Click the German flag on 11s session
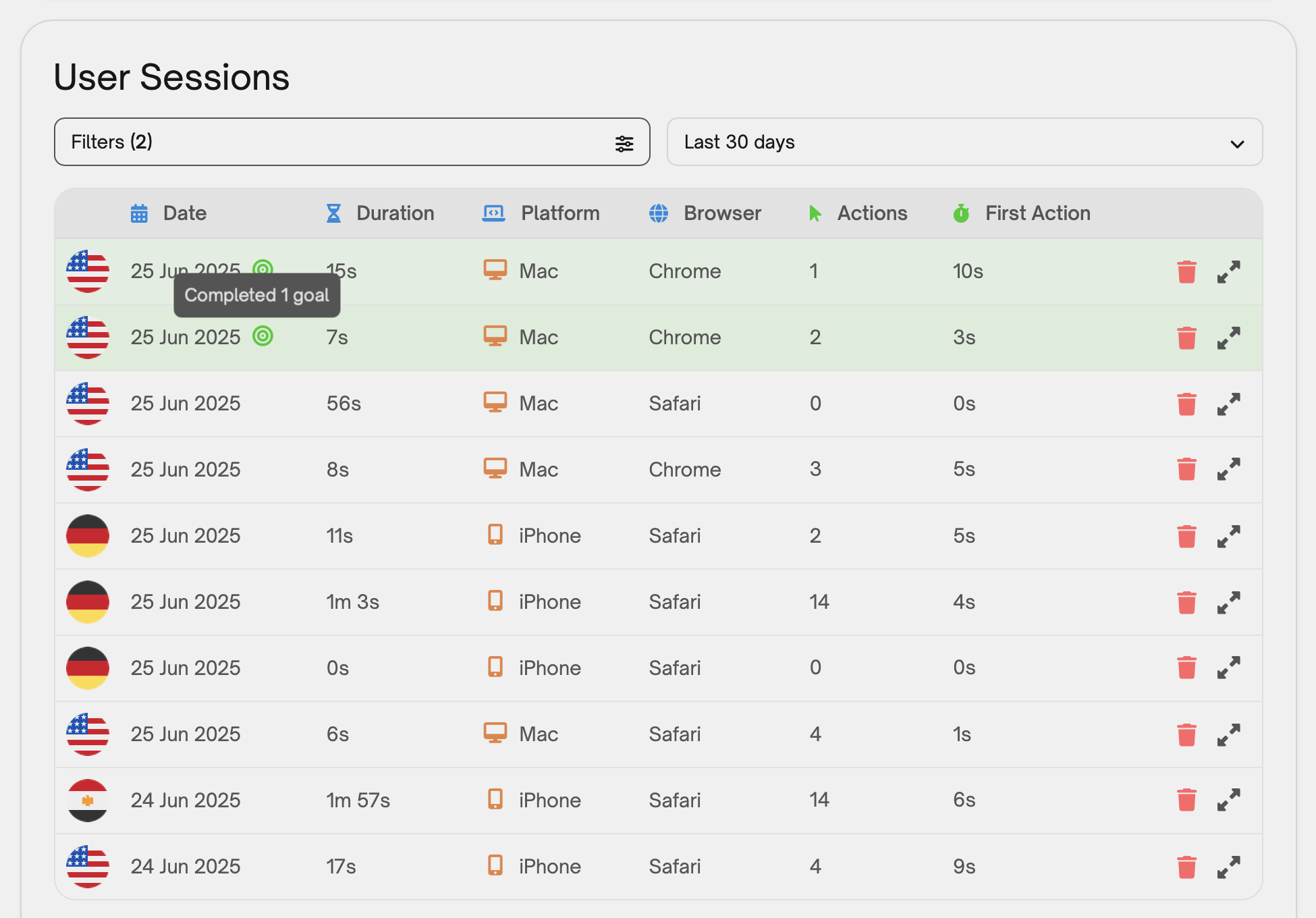The height and width of the screenshot is (918, 1316). pos(88,536)
